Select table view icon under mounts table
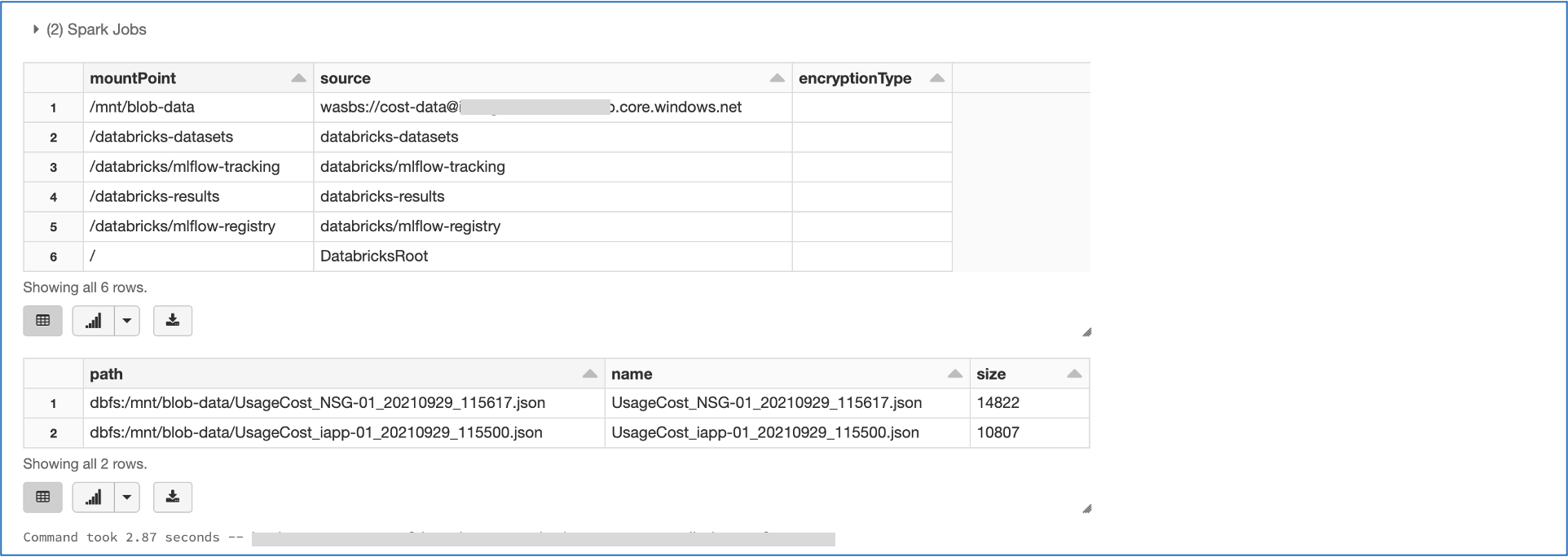This screenshot has width=1568, height=557. 43,321
